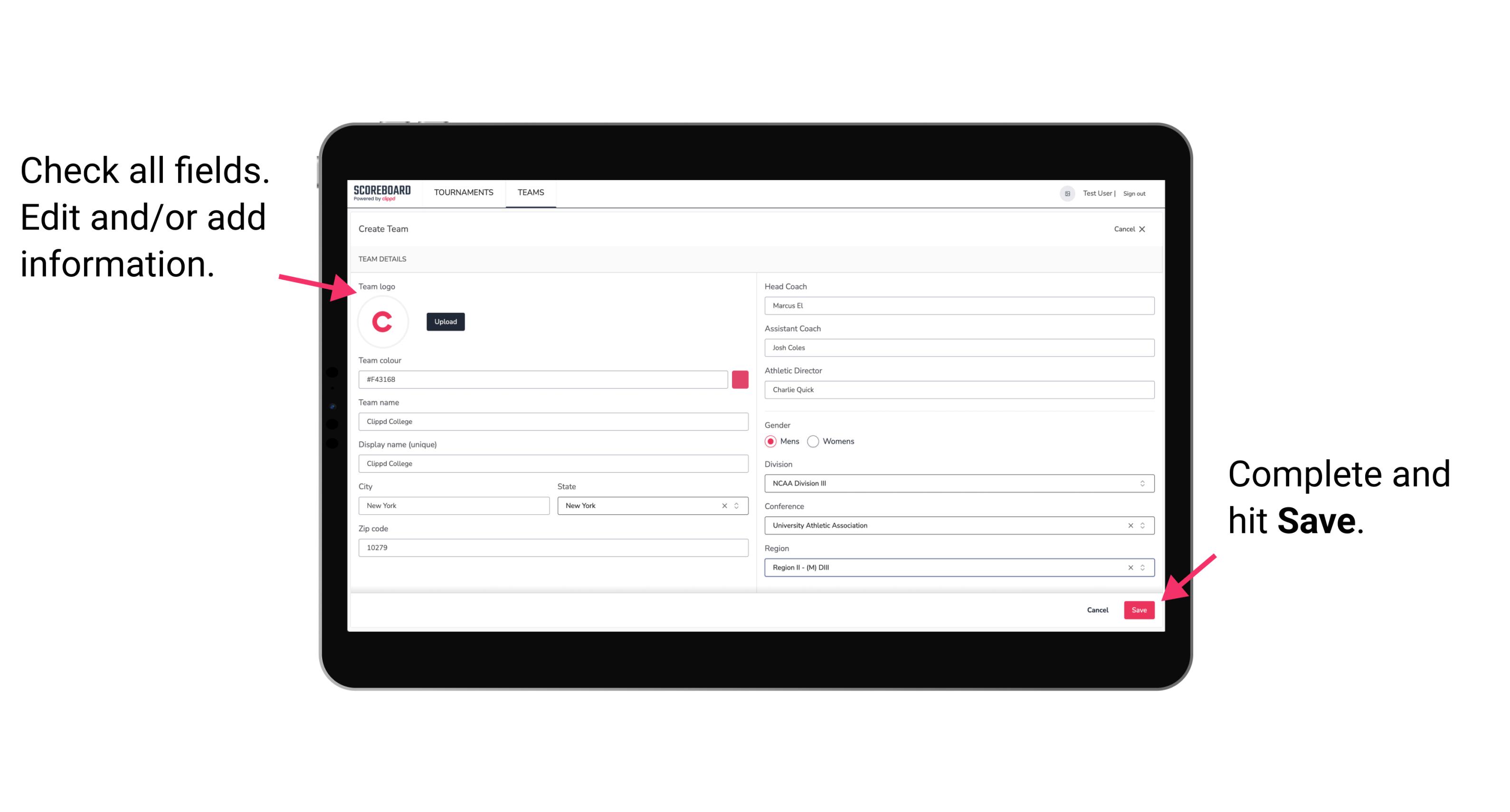Open the TOURNAMENTS tab
Viewport: 1510px width, 812px height.
[463, 193]
